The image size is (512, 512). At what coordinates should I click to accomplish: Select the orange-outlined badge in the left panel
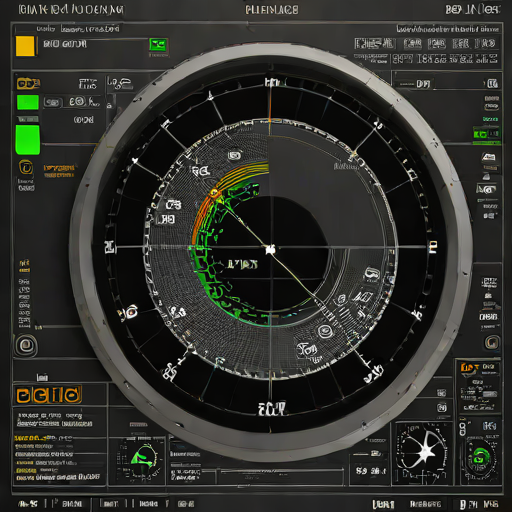point(28,84)
